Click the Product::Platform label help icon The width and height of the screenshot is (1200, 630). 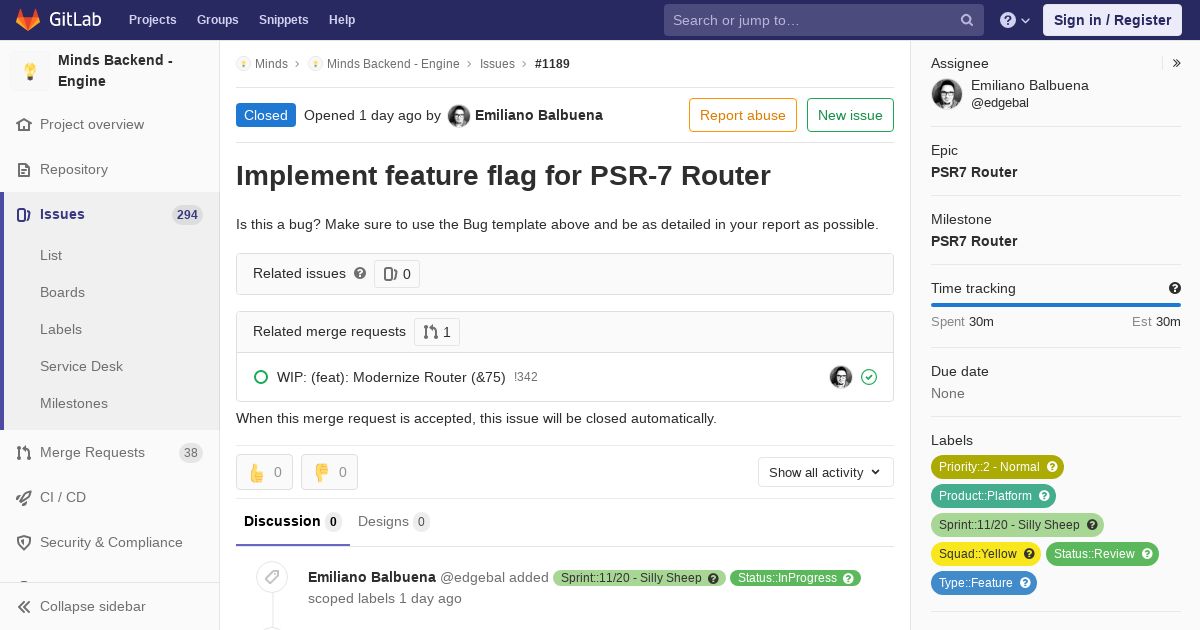pos(1044,496)
